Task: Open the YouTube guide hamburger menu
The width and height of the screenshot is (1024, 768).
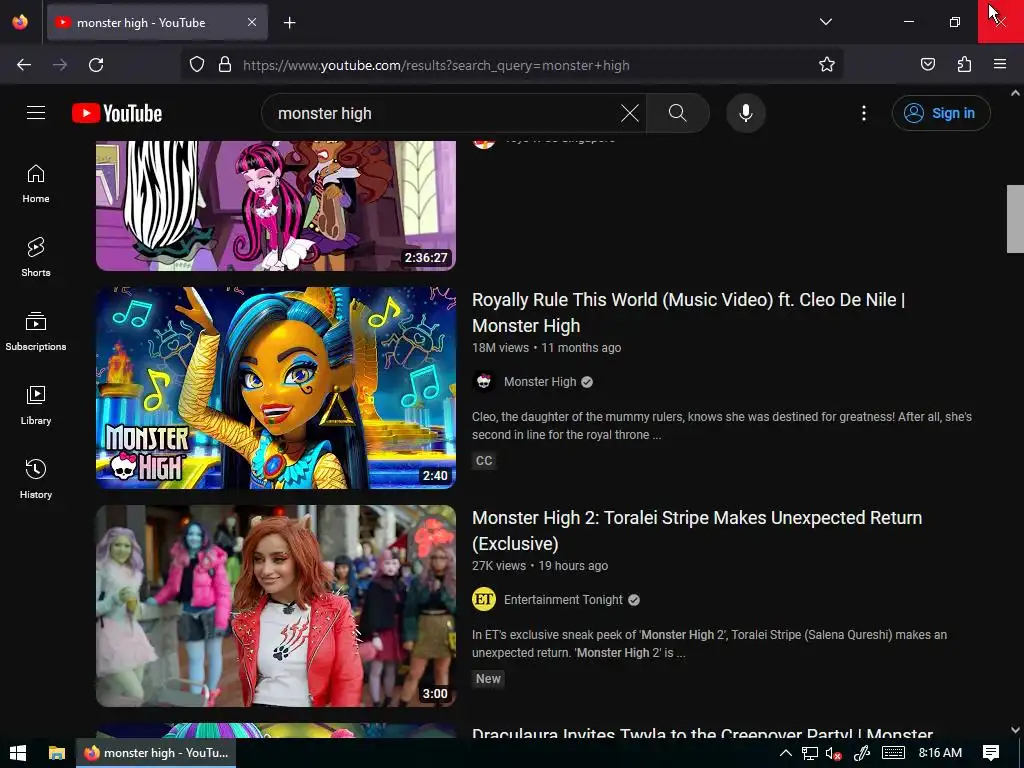Action: pos(36,113)
